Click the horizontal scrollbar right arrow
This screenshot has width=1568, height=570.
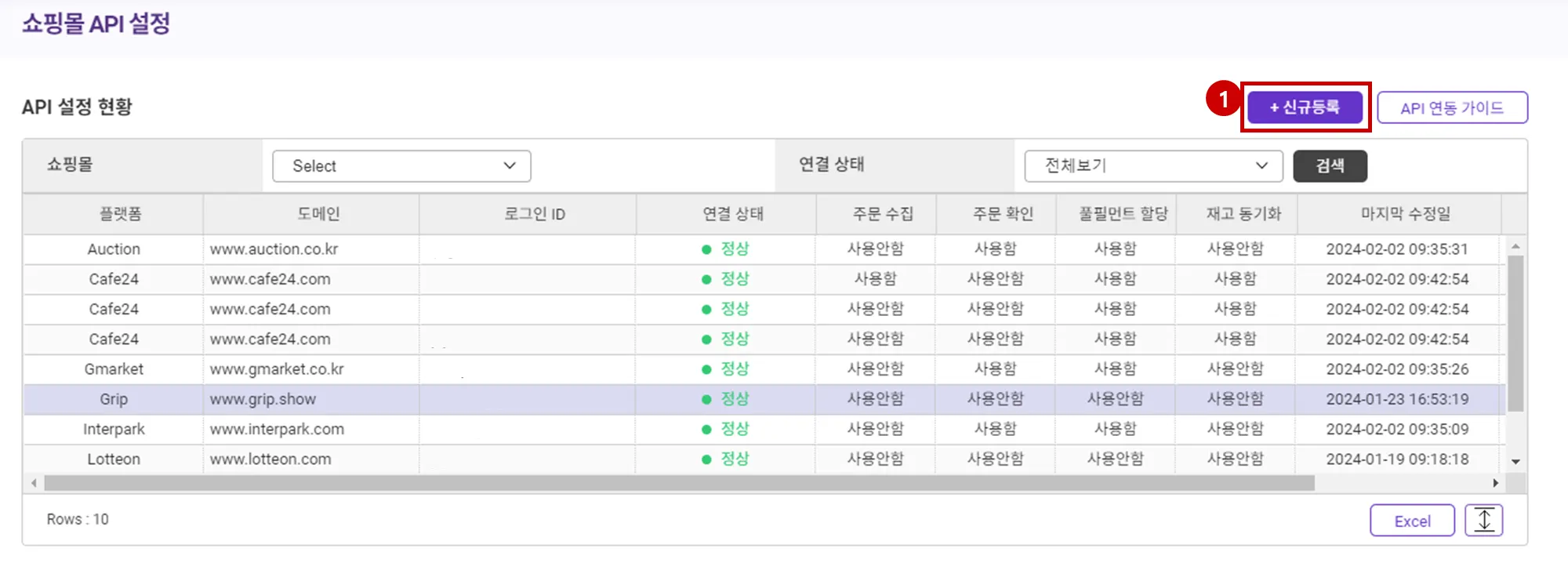point(1495,483)
